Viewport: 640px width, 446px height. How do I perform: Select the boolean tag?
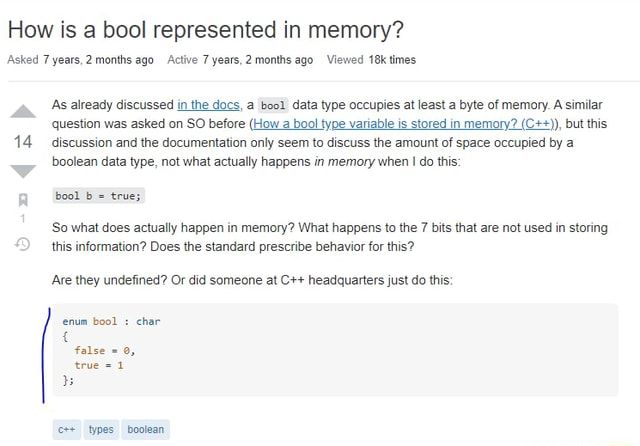[x=146, y=430]
